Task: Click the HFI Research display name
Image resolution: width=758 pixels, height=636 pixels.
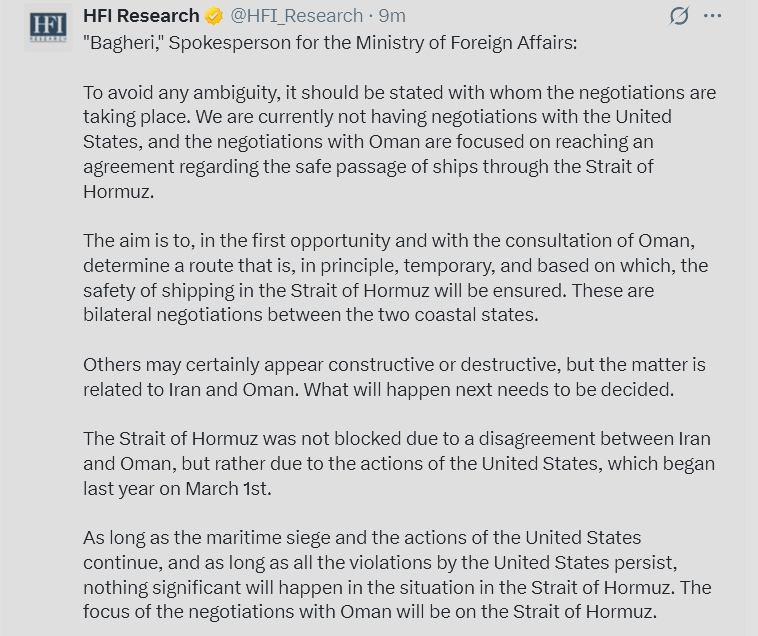Action: click(141, 16)
